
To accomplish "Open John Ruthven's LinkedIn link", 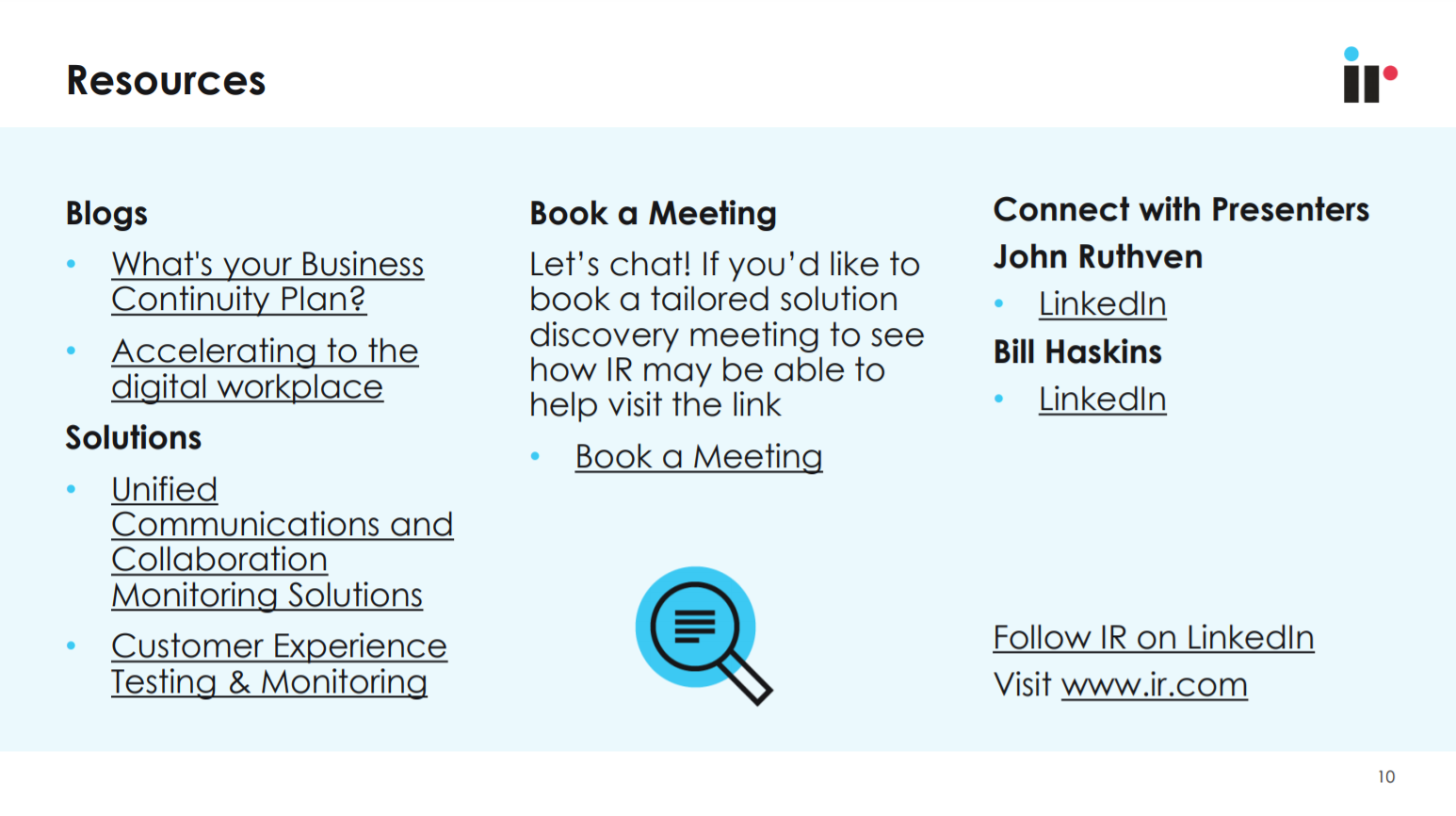I will tap(1102, 304).
